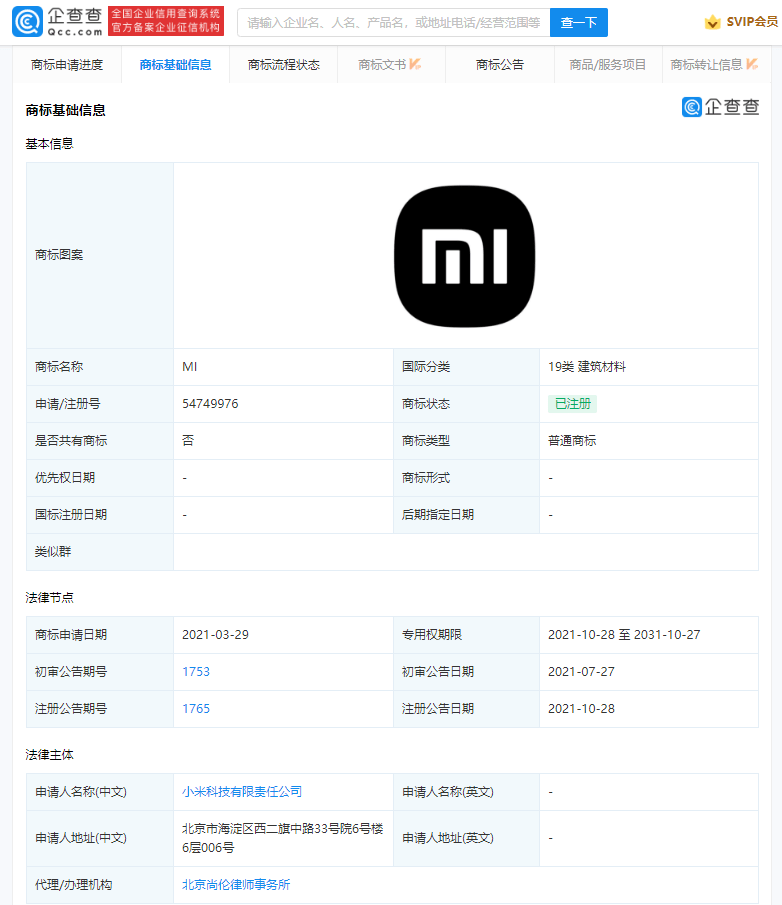Click the VIP badge on 商标转让信息 tab

coord(752,64)
